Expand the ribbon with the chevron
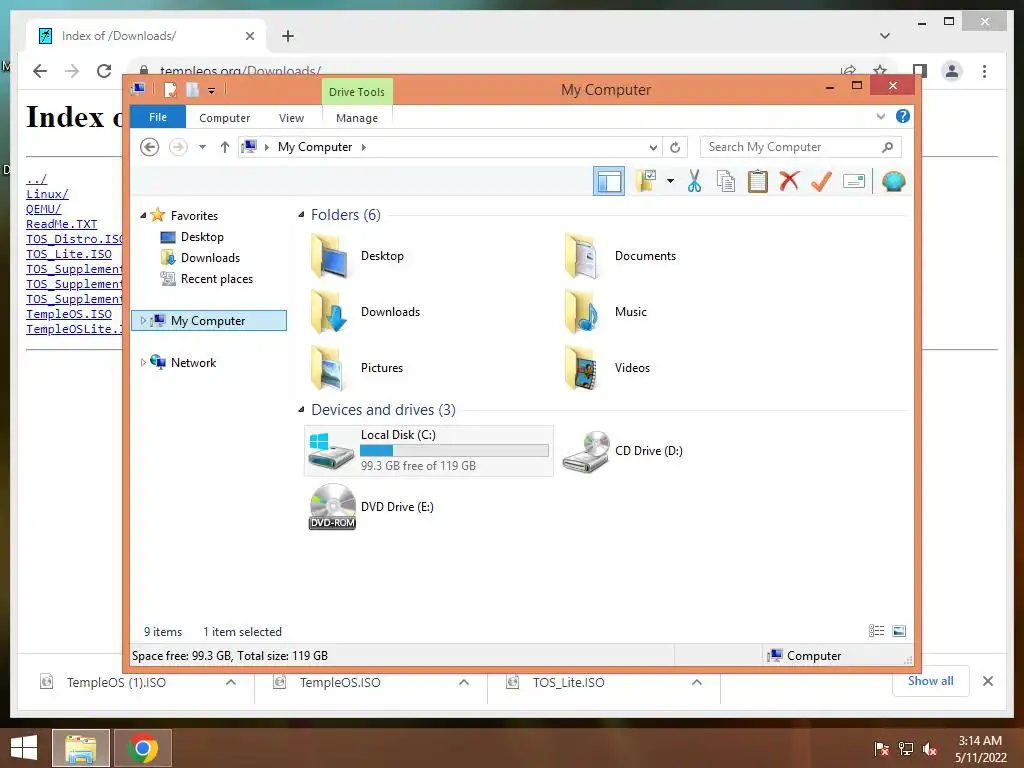Image resolution: width=1024 pixels, height=768 pixels. (880, 116)
